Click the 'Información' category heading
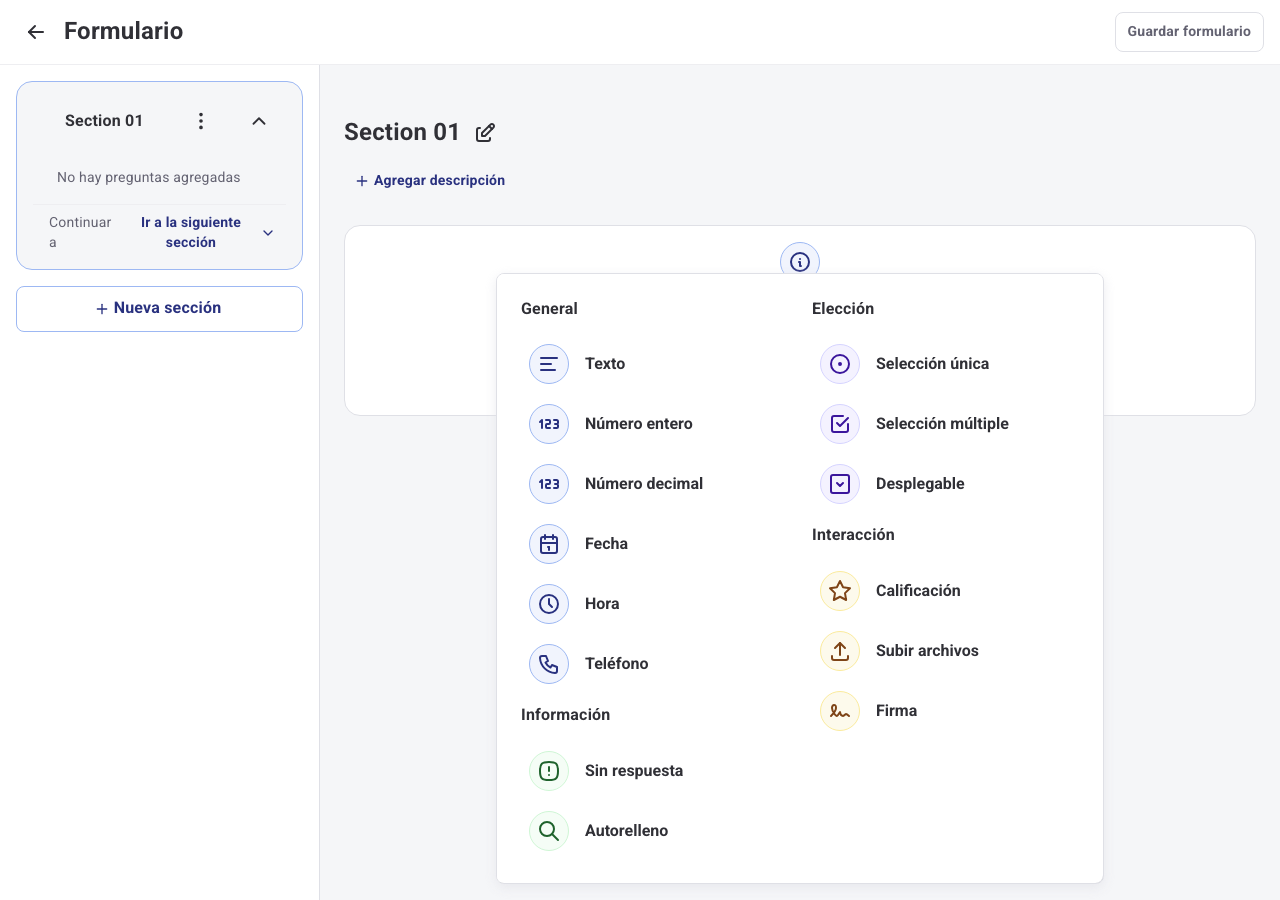This screenshot has width=1280, height=900. (x=565, y=715)
